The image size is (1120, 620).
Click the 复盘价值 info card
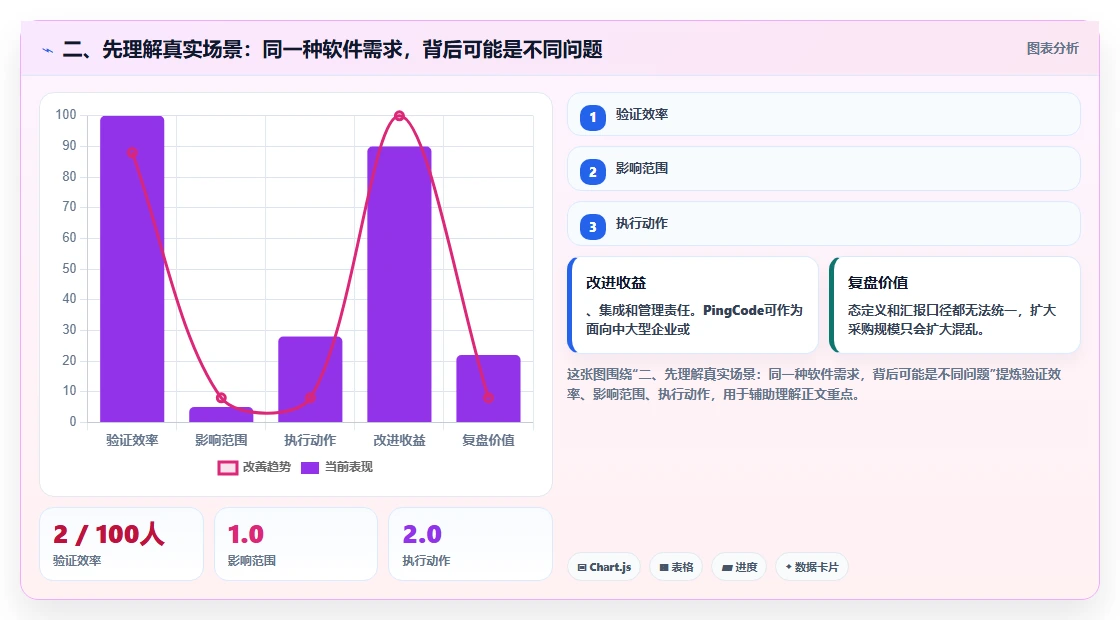click(x=954, y=305)
